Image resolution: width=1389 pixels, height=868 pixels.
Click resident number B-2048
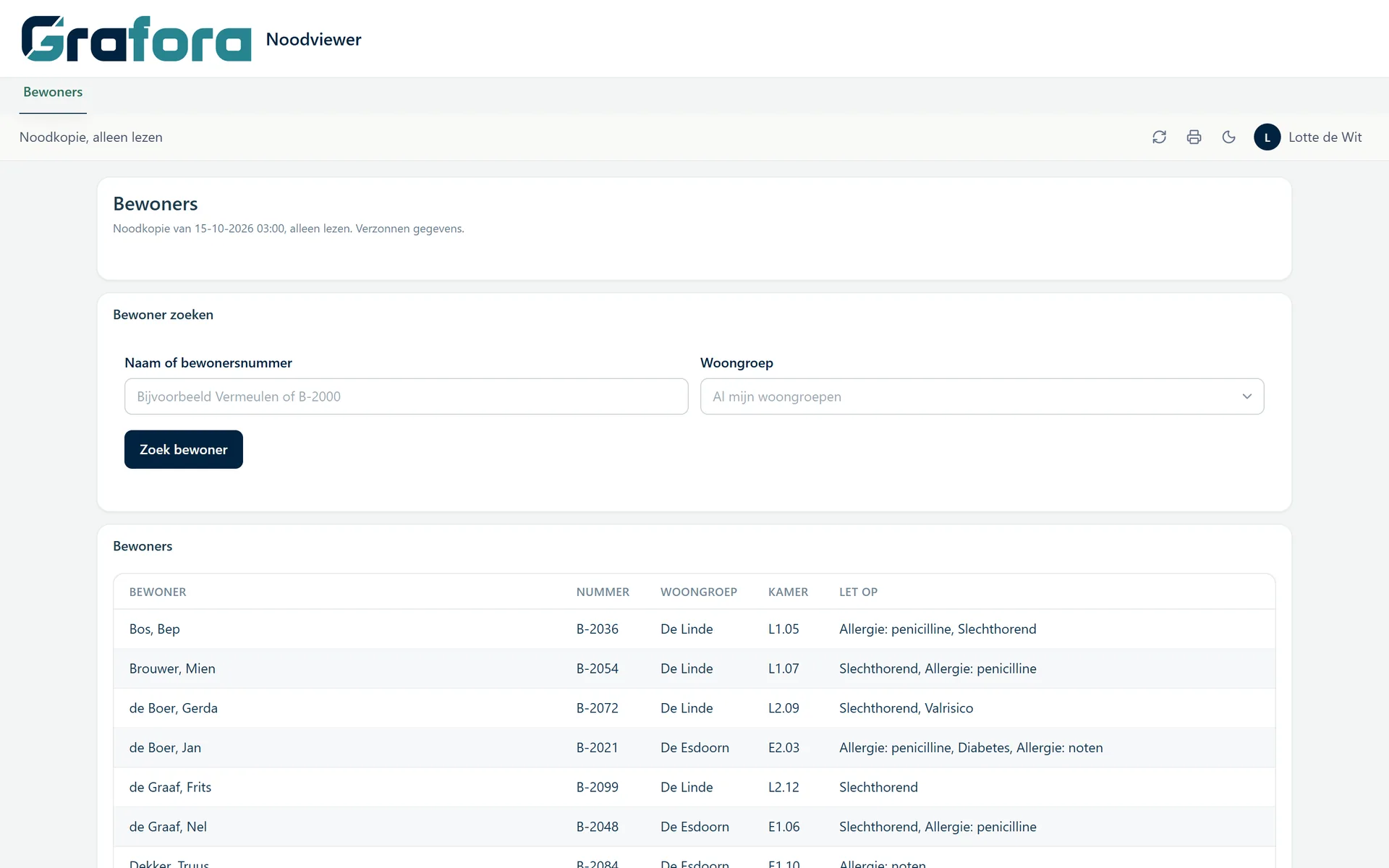[598, 827]
